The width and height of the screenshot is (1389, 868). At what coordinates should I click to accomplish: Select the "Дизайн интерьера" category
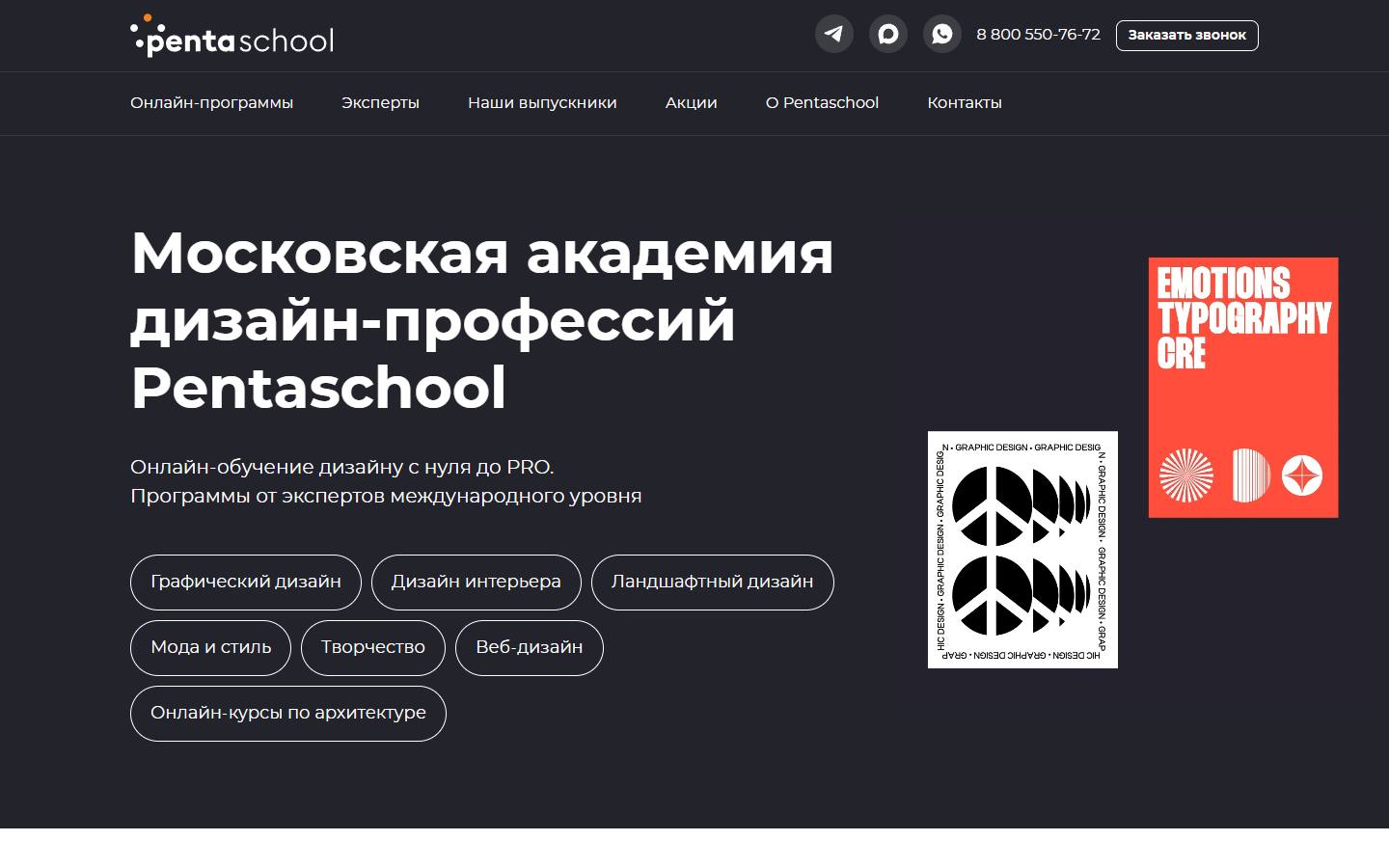[x=477, y=583]
